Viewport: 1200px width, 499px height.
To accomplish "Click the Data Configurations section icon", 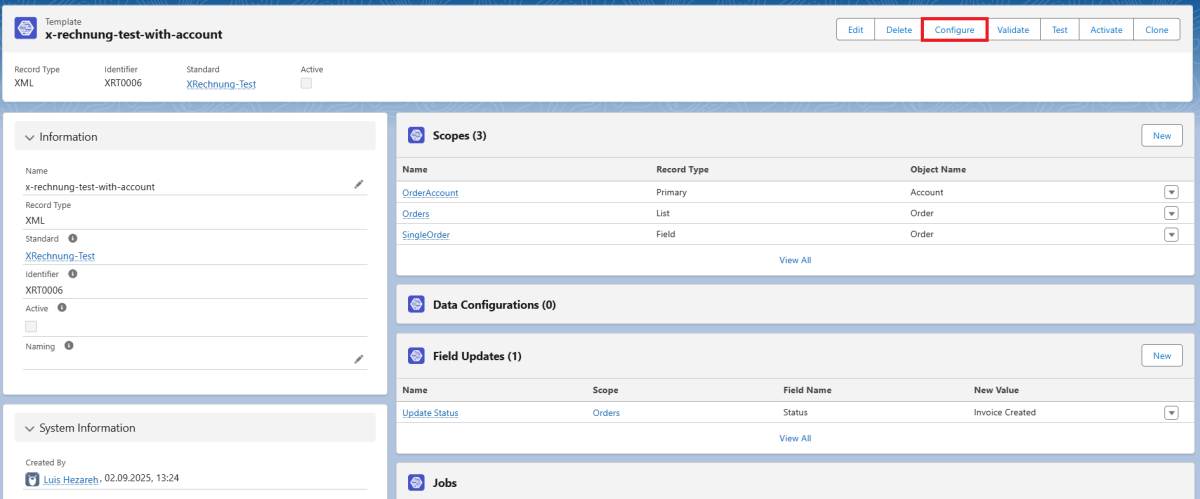I will [416, 304].
